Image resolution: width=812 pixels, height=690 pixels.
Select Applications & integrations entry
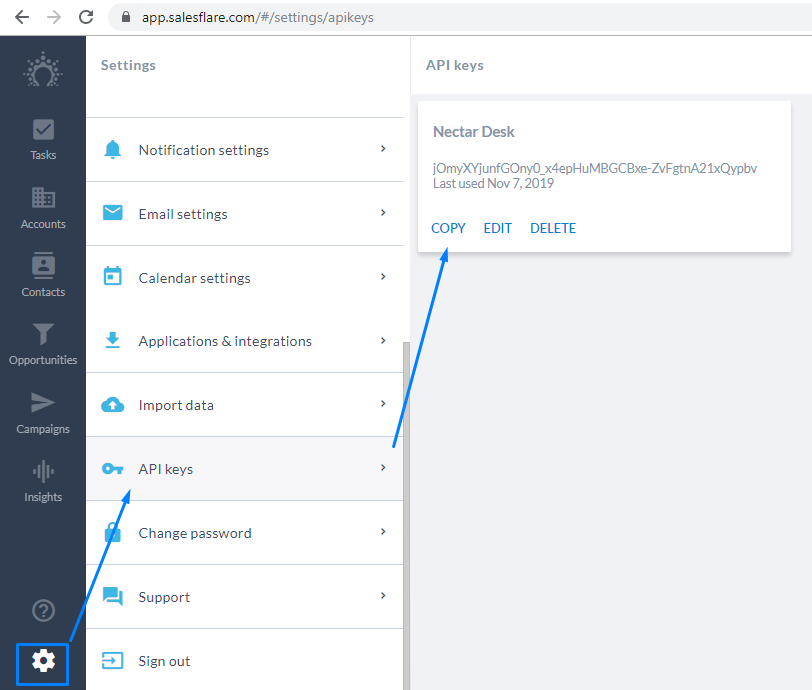click(244, 341)
